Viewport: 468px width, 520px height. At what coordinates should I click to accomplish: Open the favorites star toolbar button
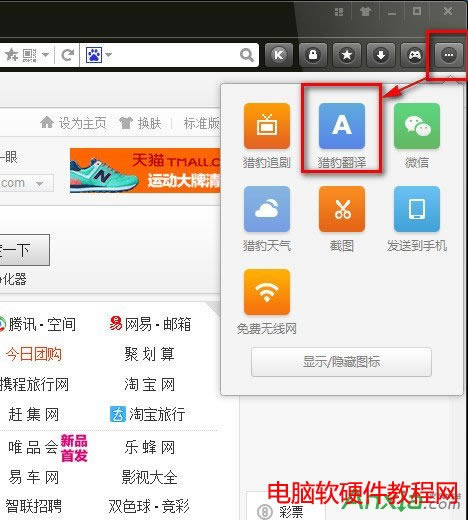pos(347,55)
